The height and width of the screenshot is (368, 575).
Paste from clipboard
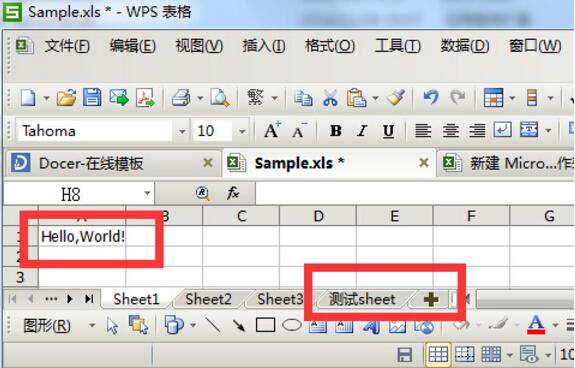pyautogui.click(x=356, y=98)
